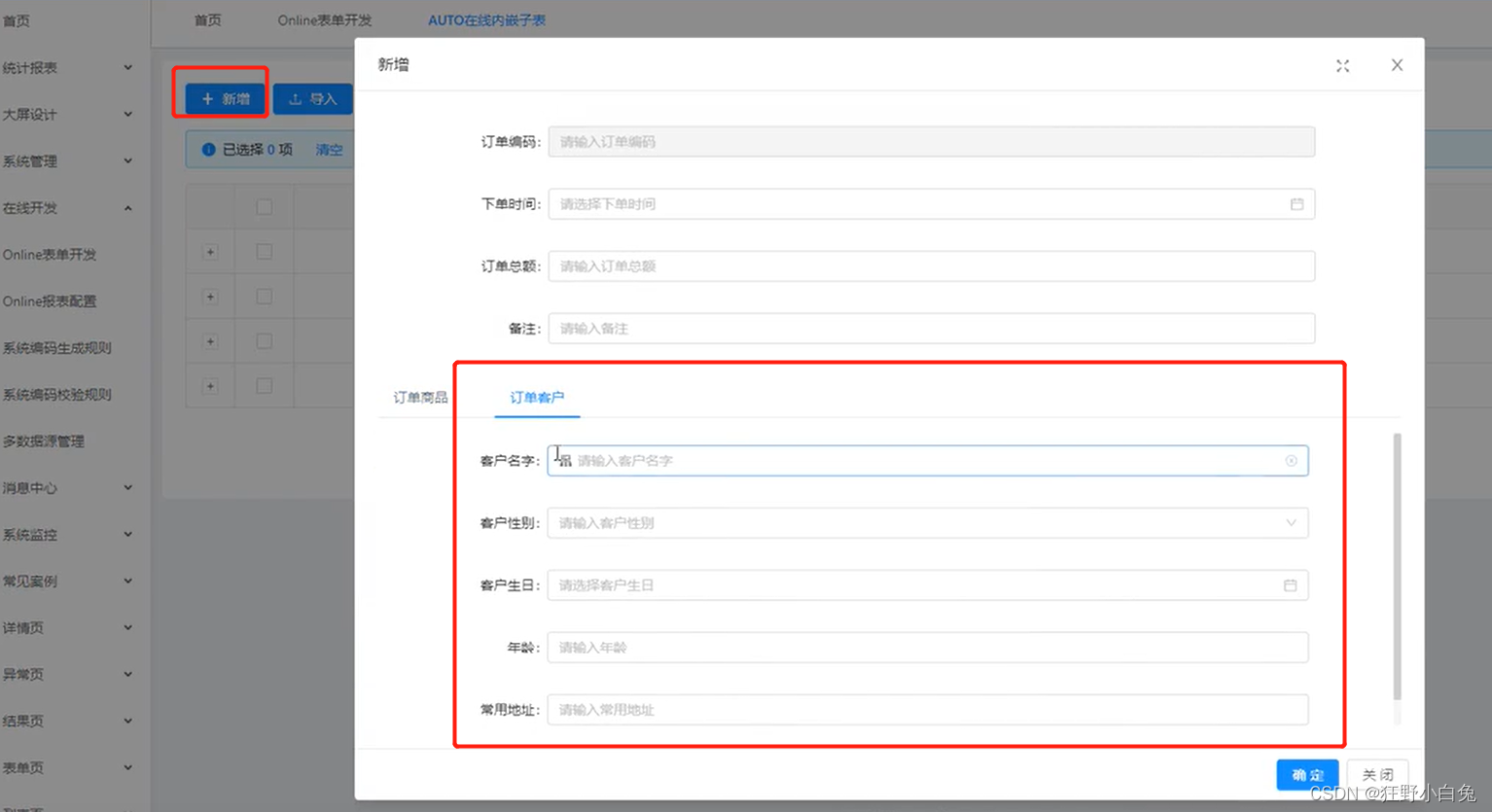
Task: Expand the fourth table row with plus icon
Action: [210, 386]
